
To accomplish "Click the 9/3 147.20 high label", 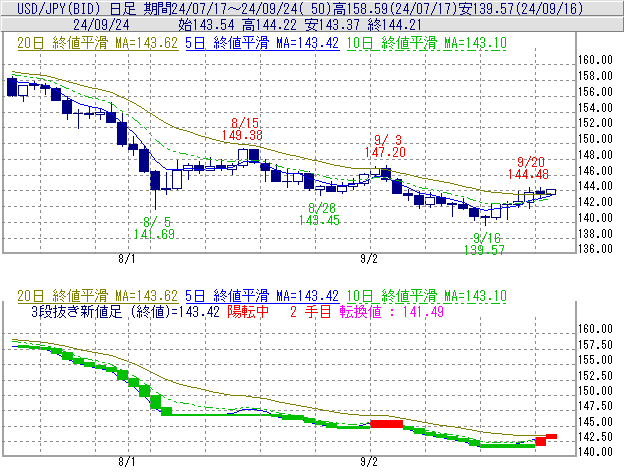I will (x=385, y=146).
